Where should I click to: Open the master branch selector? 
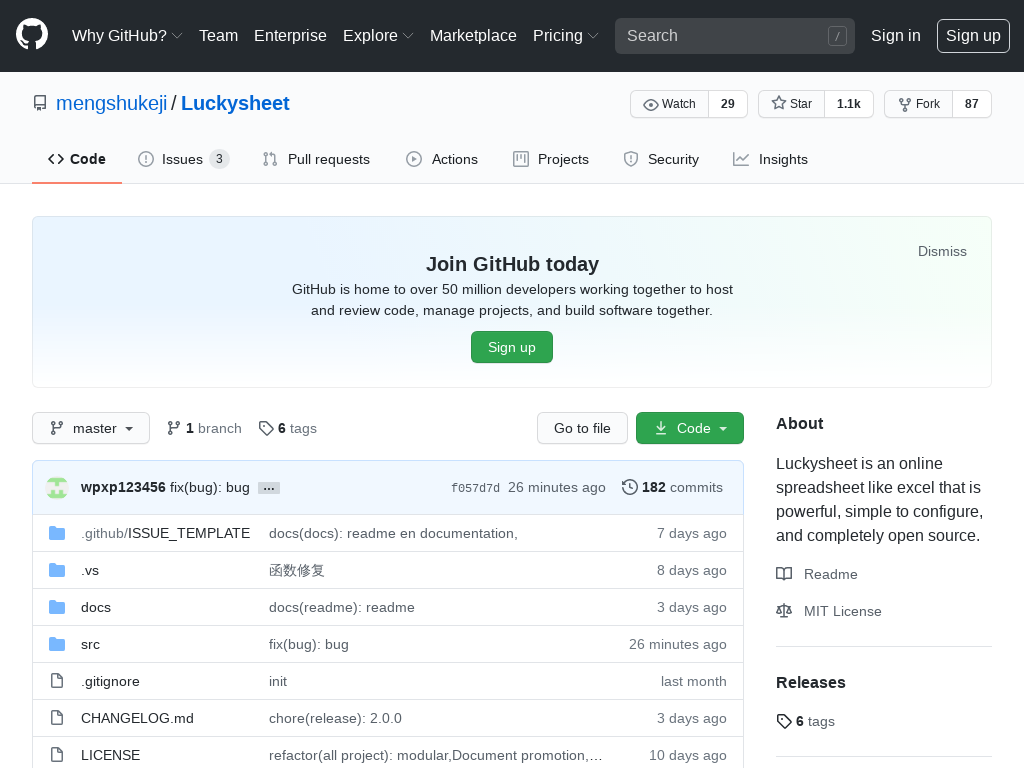pyautogui.click(x=91, y=428)
